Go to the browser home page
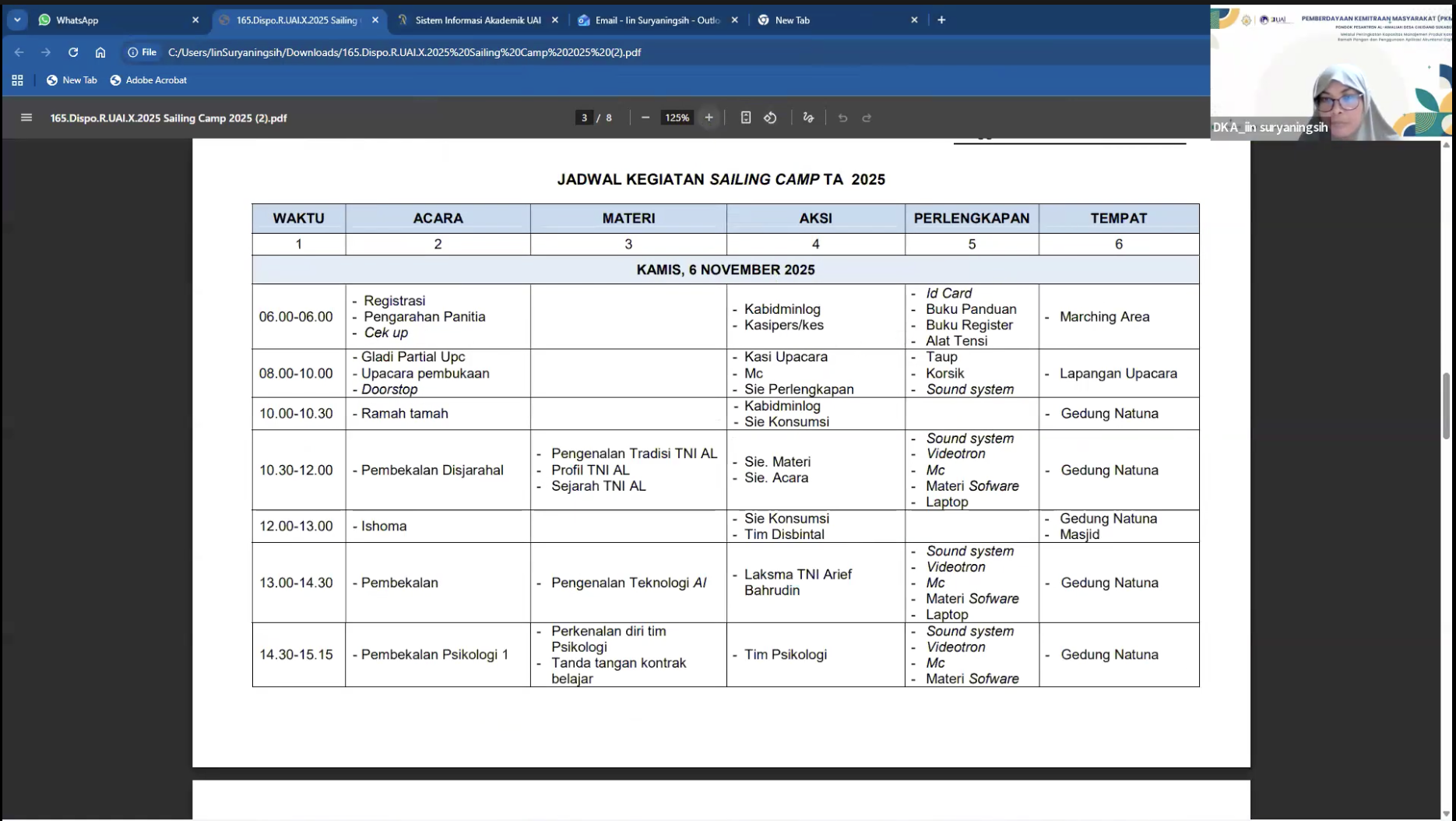The image size is (1456, 821). (x=100, y=52)
